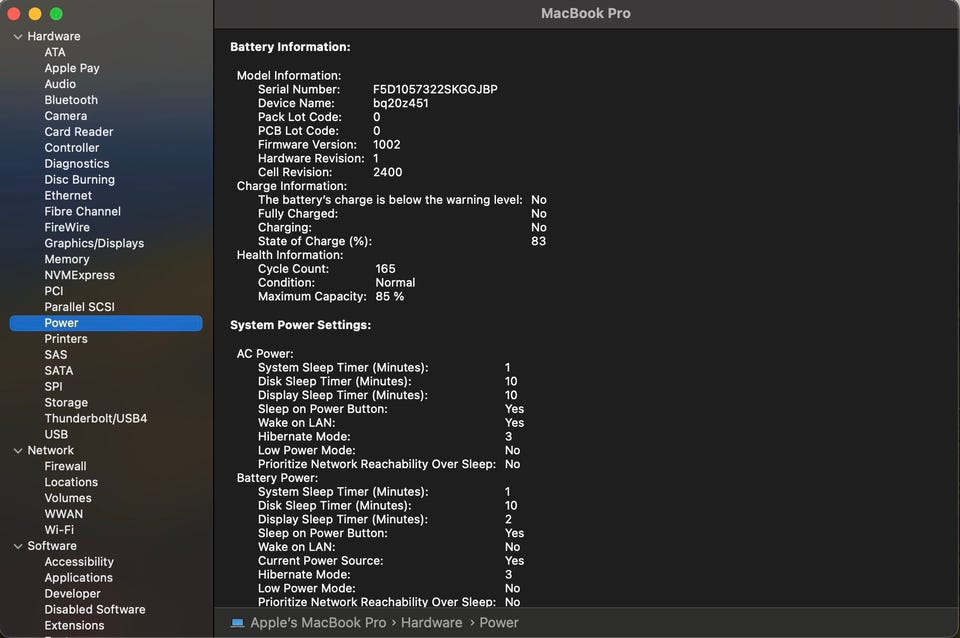Click the laptop icon in path bar

coord(237,622)
